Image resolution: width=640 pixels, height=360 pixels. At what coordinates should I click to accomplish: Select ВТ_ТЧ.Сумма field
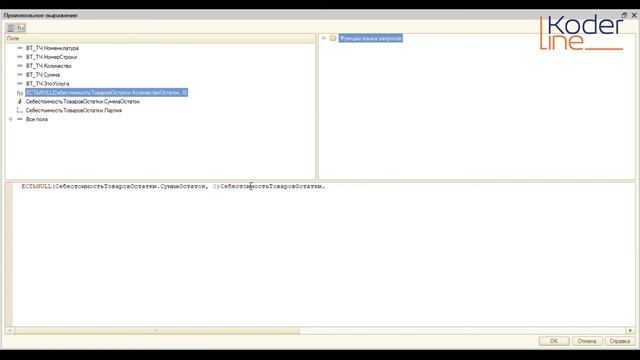pyautogui.click(x=43, y=75)
